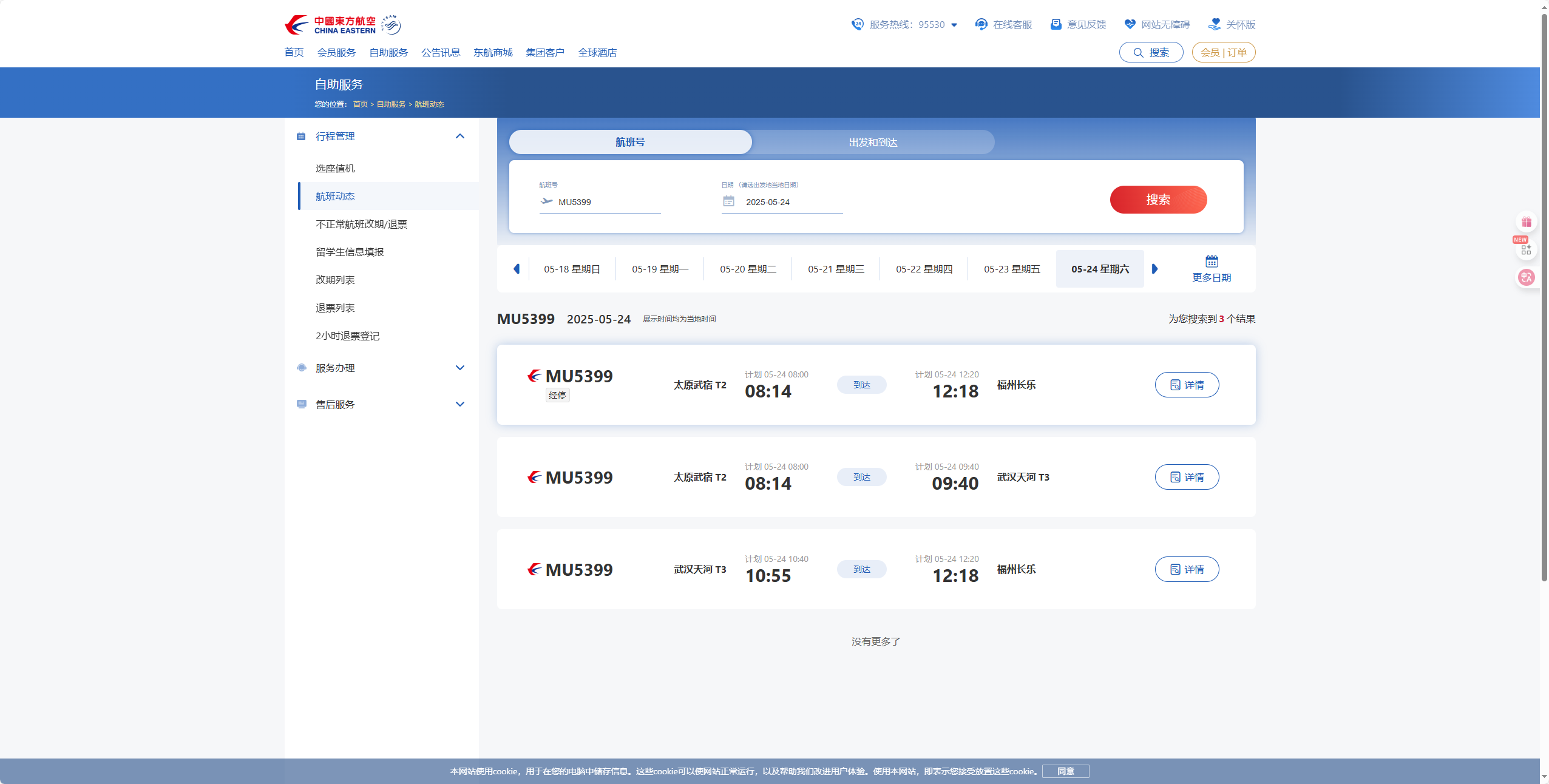Open 自助服务 in the top navigation
Image resolution: width=1549 pixels, height=784 pixels.
click(388, 52)
